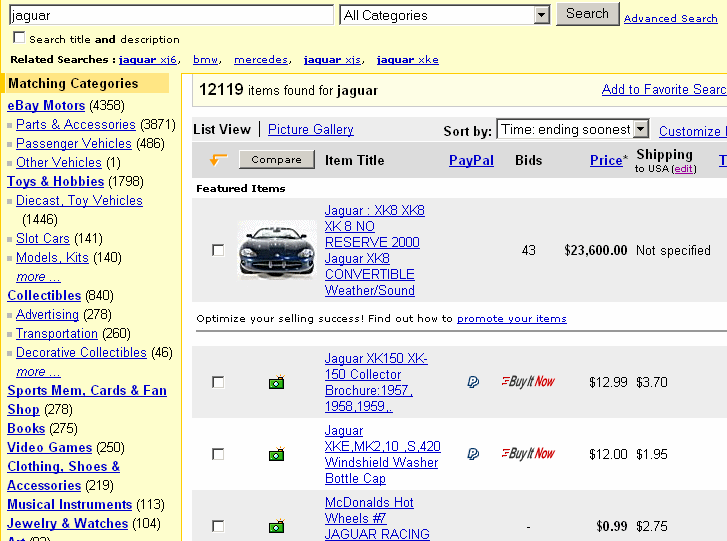Click PayPal icon on Jaguar XK150 brochure row

(x=473, y=382)
